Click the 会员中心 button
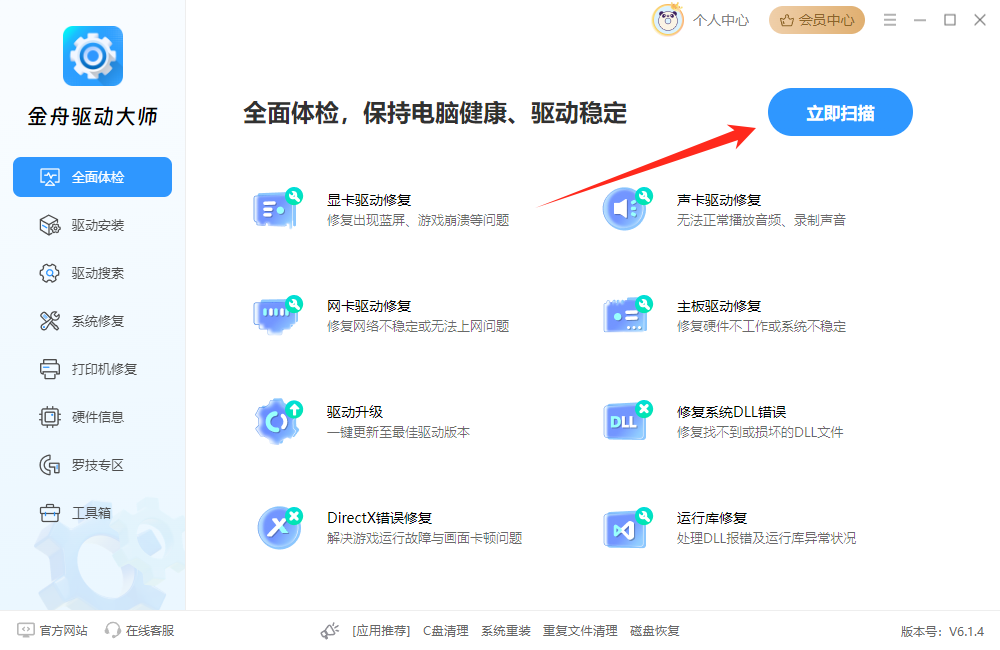1000x650 pixels. click(816, 20)
